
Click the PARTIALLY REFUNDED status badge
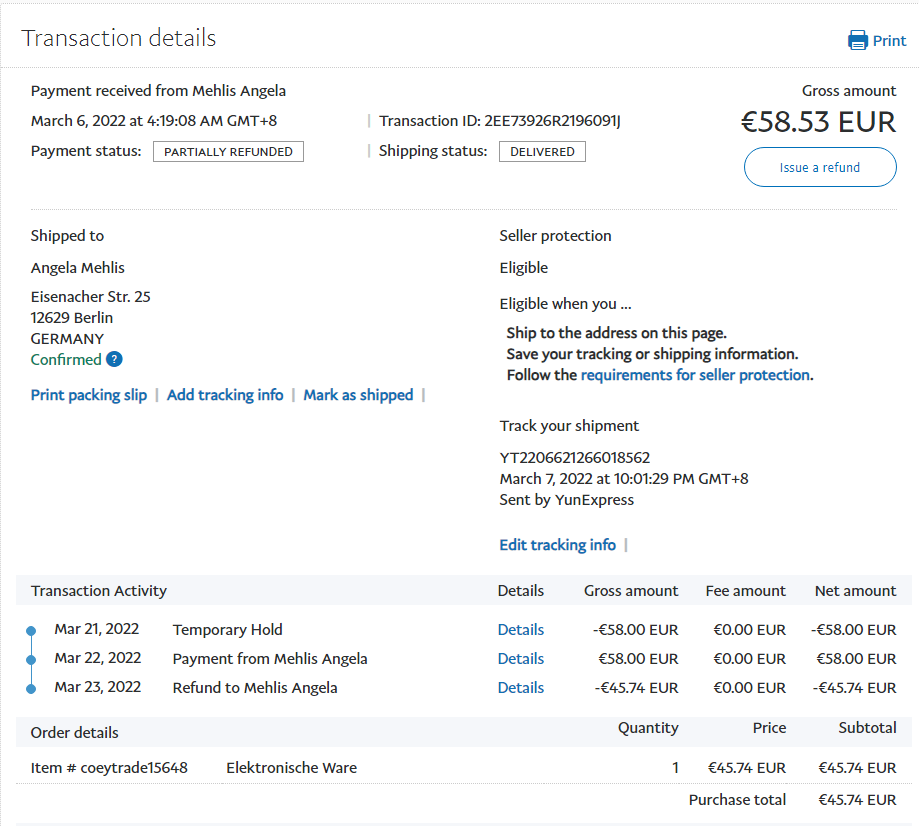(228, 152)
